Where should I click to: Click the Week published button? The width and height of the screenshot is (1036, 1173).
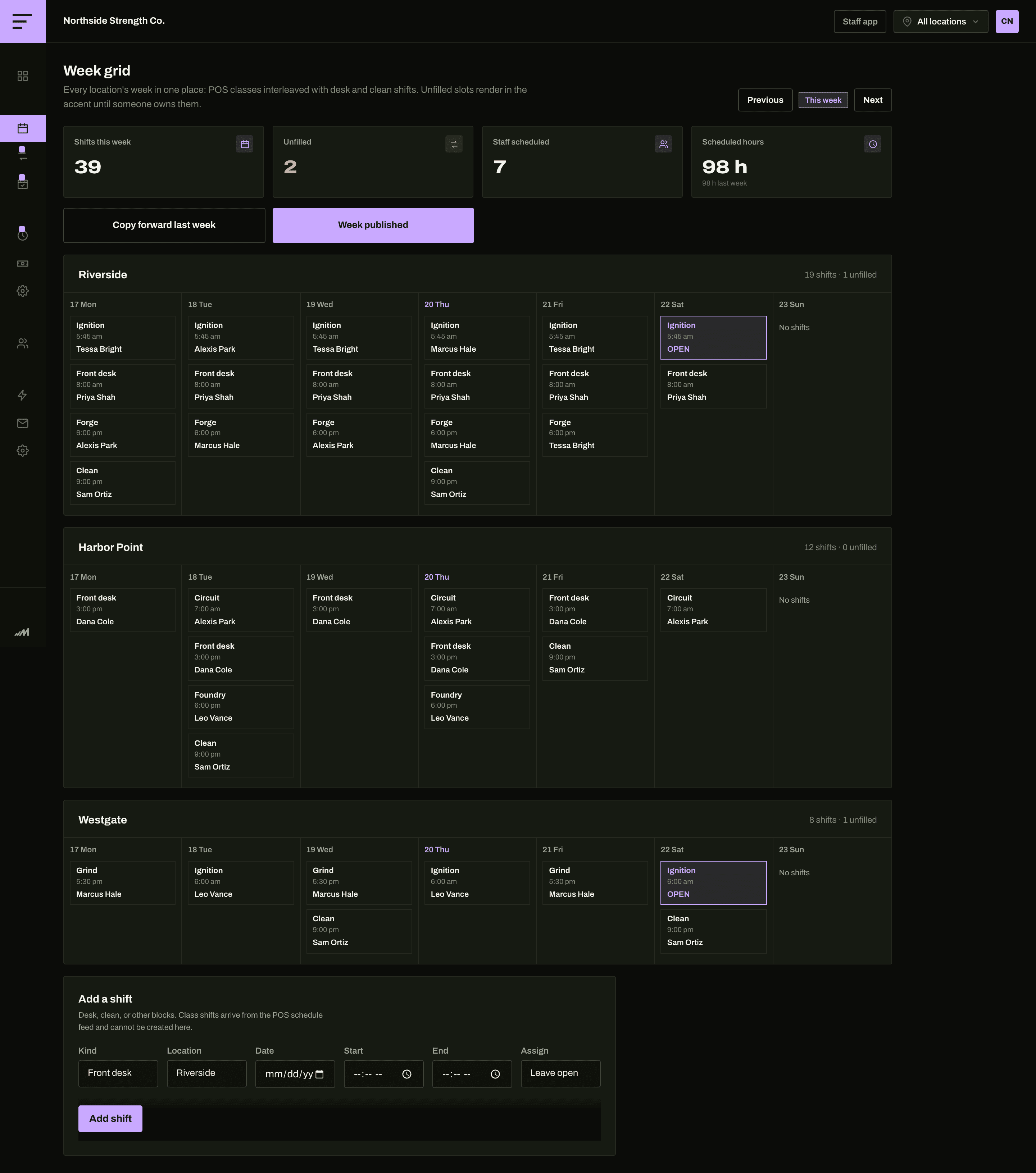[x=373, y=225]
